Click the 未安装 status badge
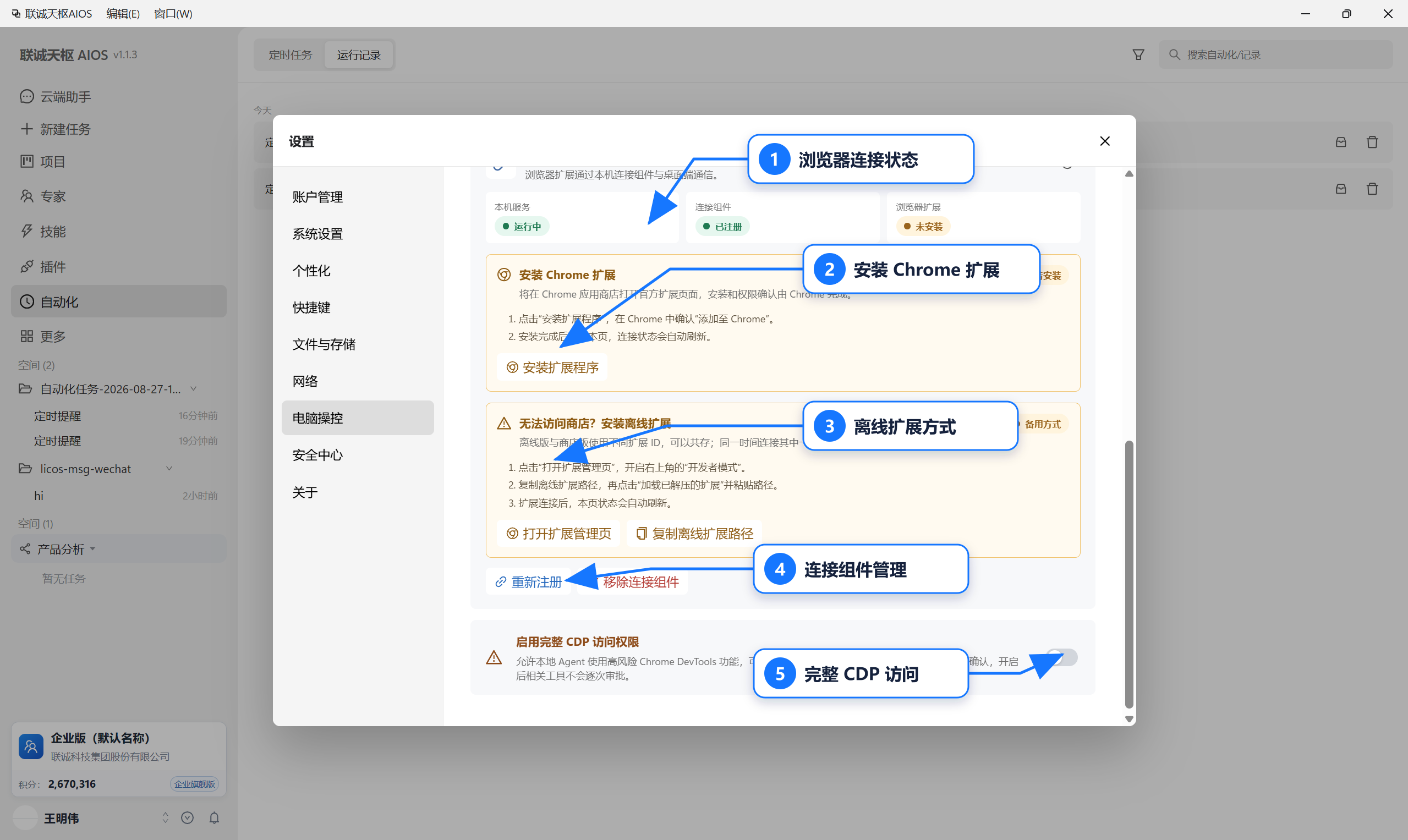This screenshot has height=840, width=1408. click(923, 227)
